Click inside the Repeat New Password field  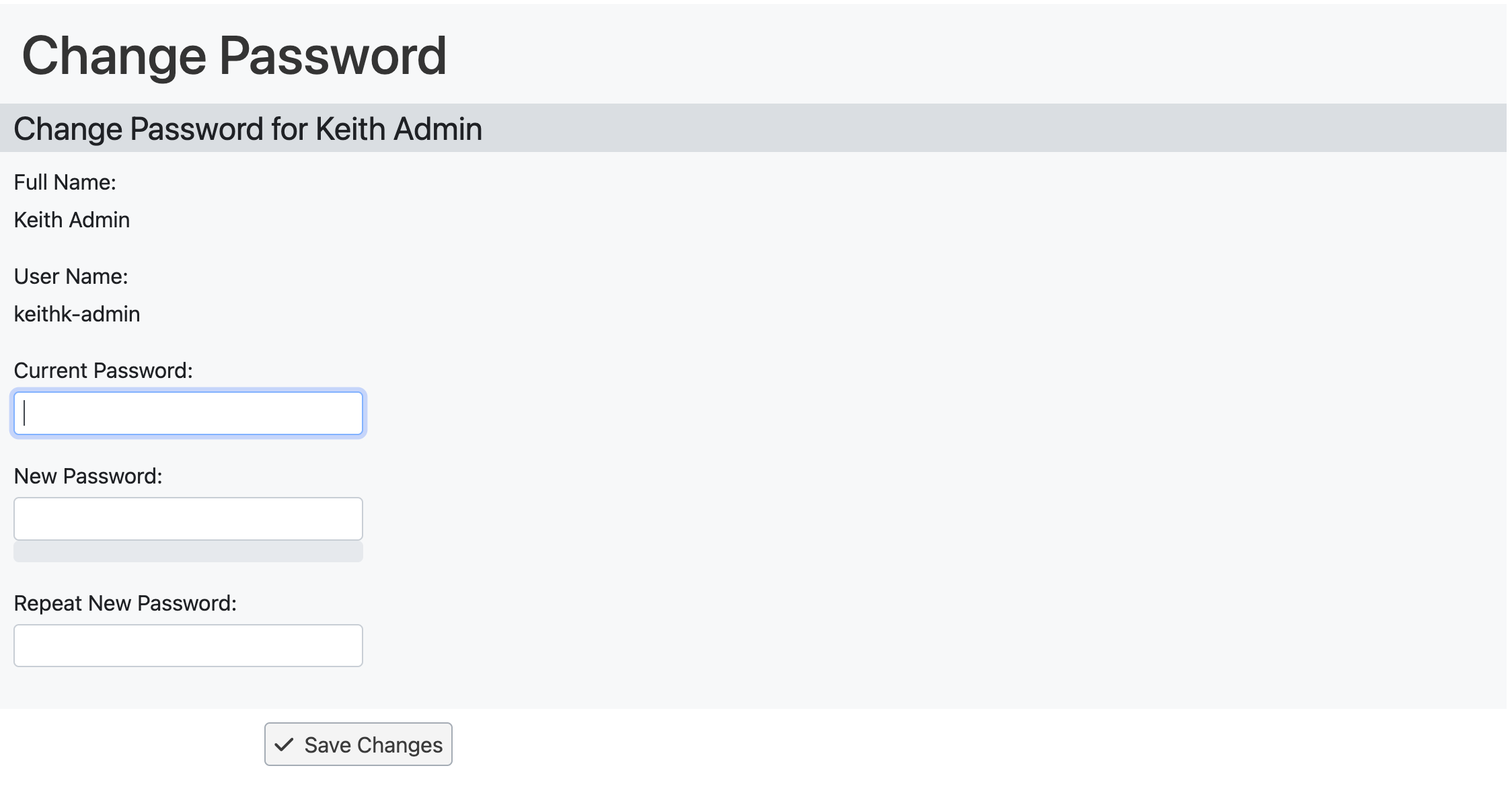(188, 645)
